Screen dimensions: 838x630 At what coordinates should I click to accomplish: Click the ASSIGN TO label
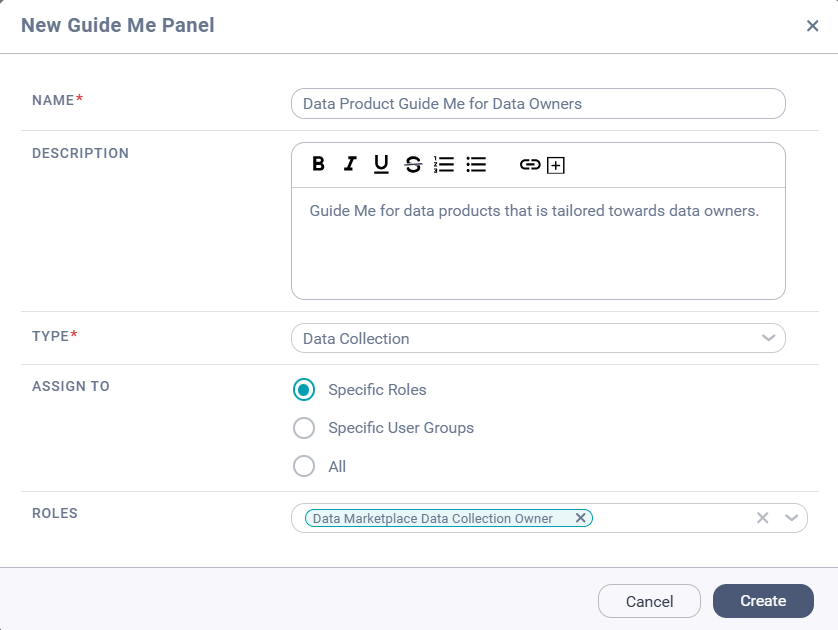tap(71, 386)
